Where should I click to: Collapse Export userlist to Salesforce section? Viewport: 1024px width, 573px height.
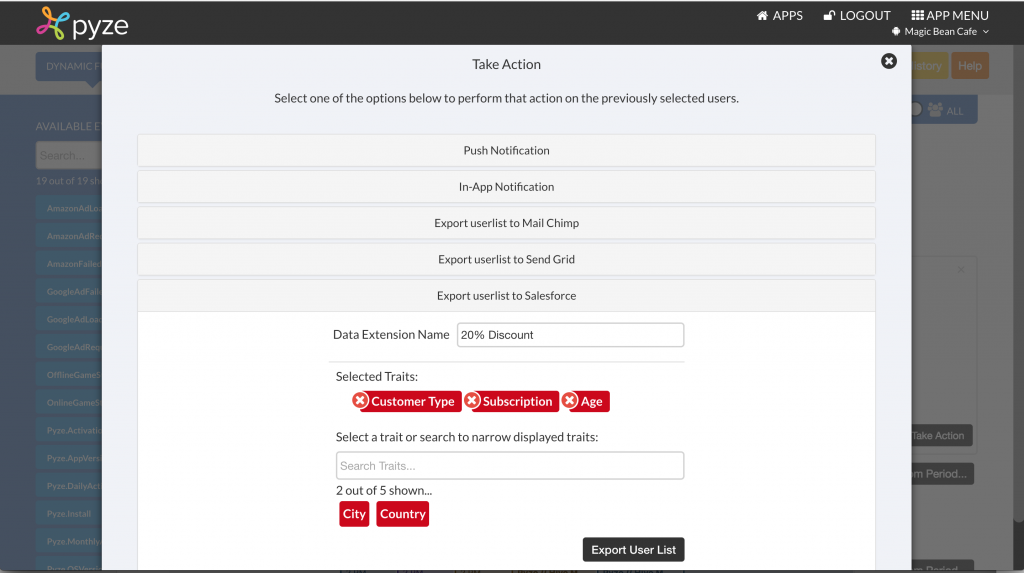[506, 296]
